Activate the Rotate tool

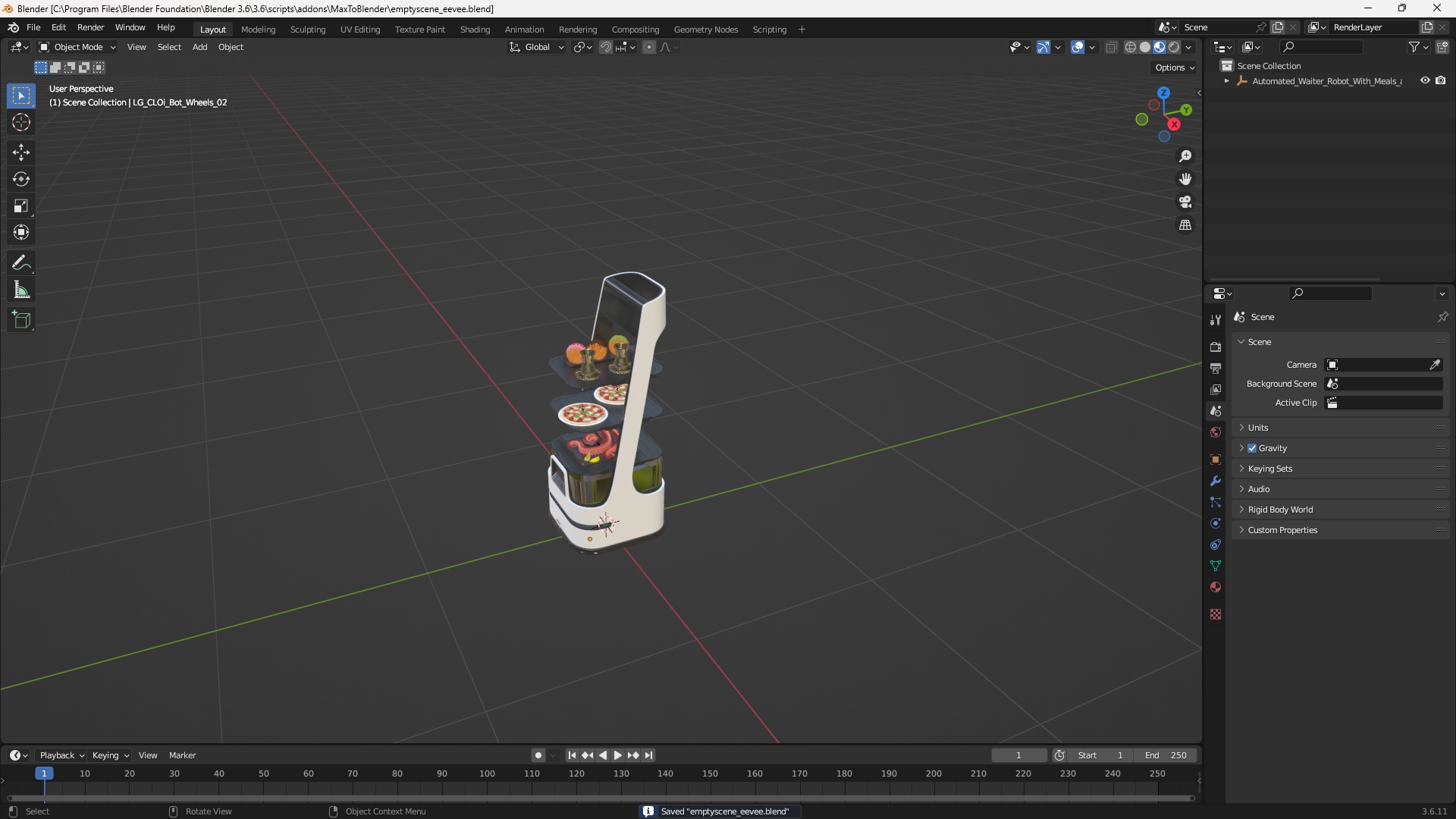click(21, 179)
